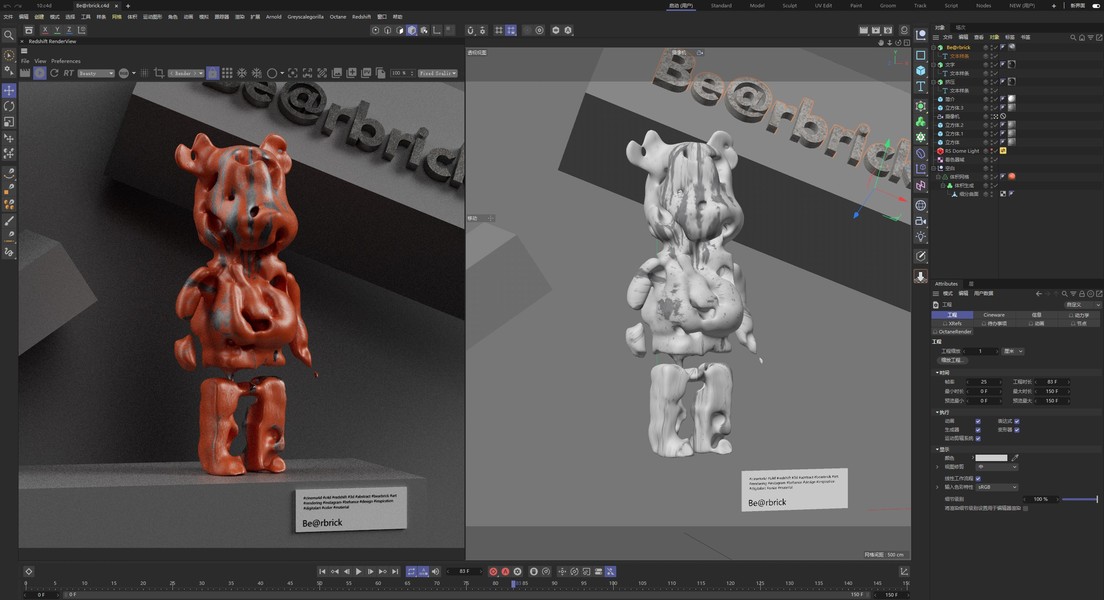Click the globe floor/sky icon in palette
1104x600 pixels.
click(921, 206)
